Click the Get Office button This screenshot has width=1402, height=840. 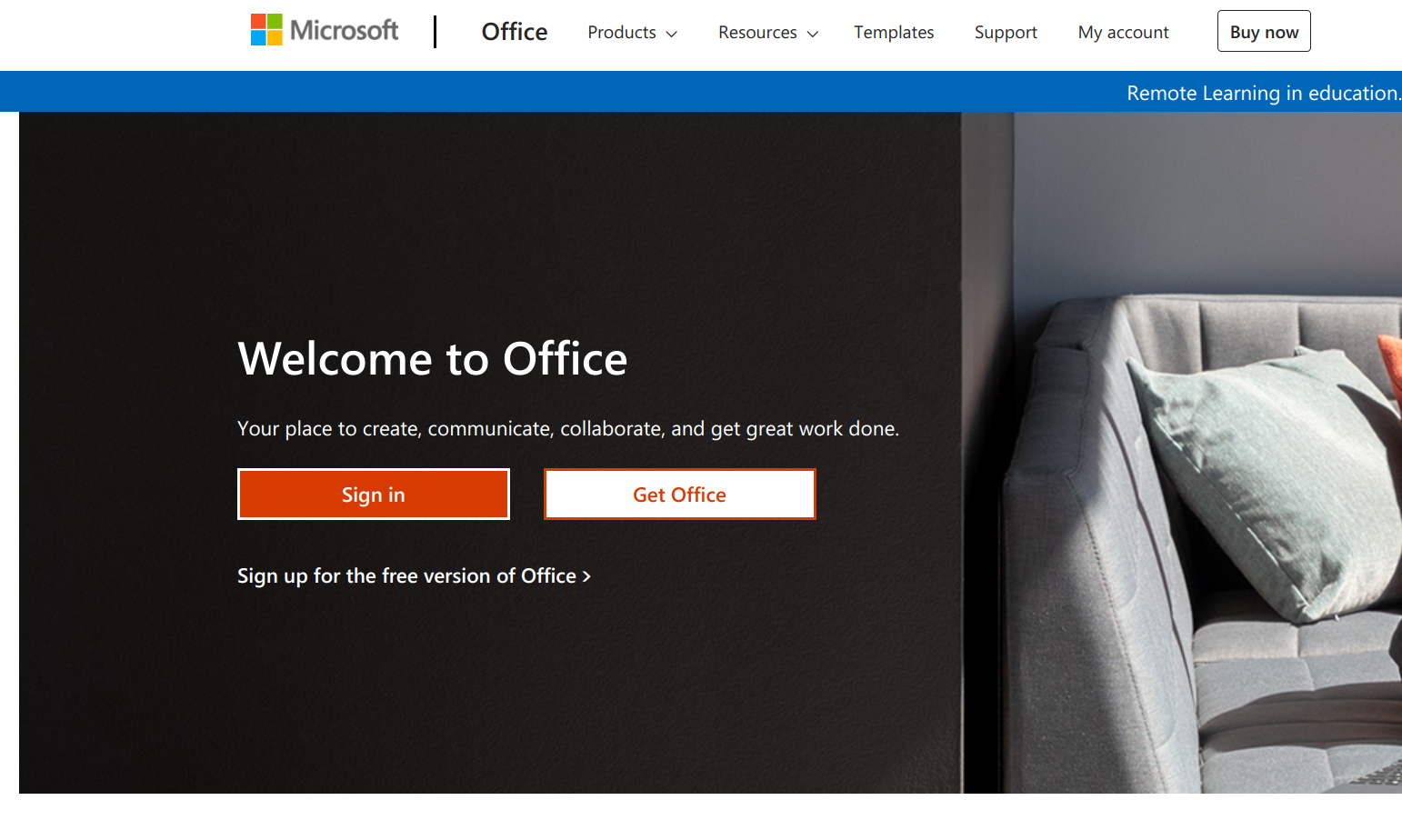tap(680, 495)
